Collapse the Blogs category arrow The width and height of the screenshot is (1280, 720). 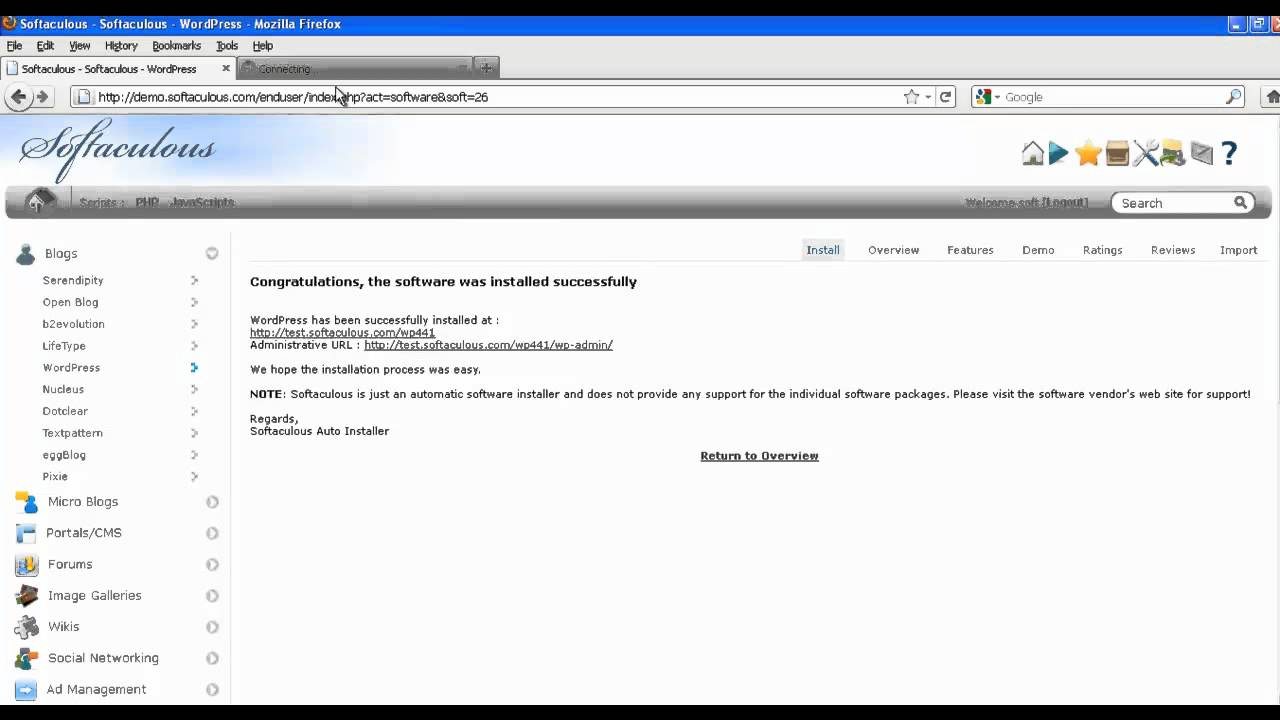click(212, 254)
